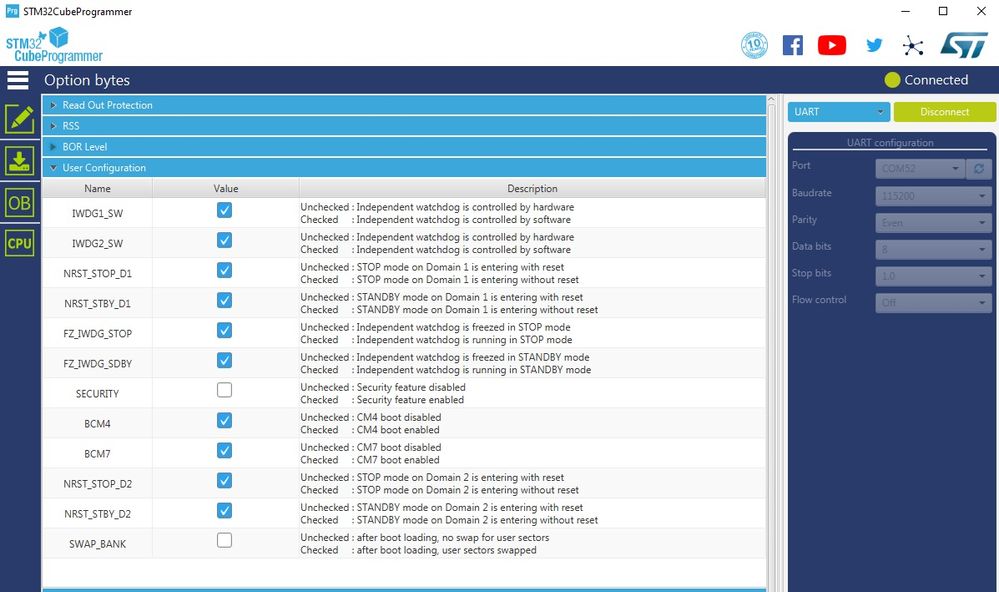Image resolution: width=999 pixels, height=592 pixels.
Task: Open the Port COM52 dropdown
Action: pos(921,168)
